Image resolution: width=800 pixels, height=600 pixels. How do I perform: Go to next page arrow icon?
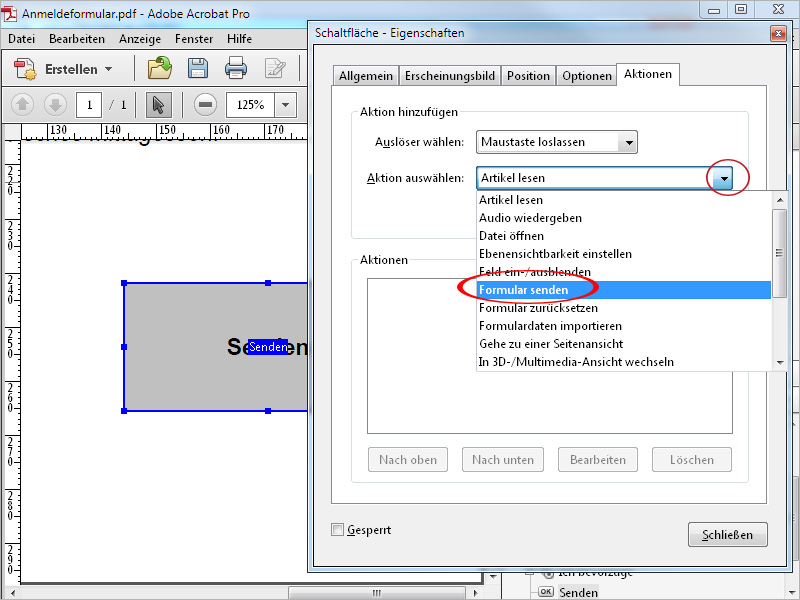pos(55,105)
